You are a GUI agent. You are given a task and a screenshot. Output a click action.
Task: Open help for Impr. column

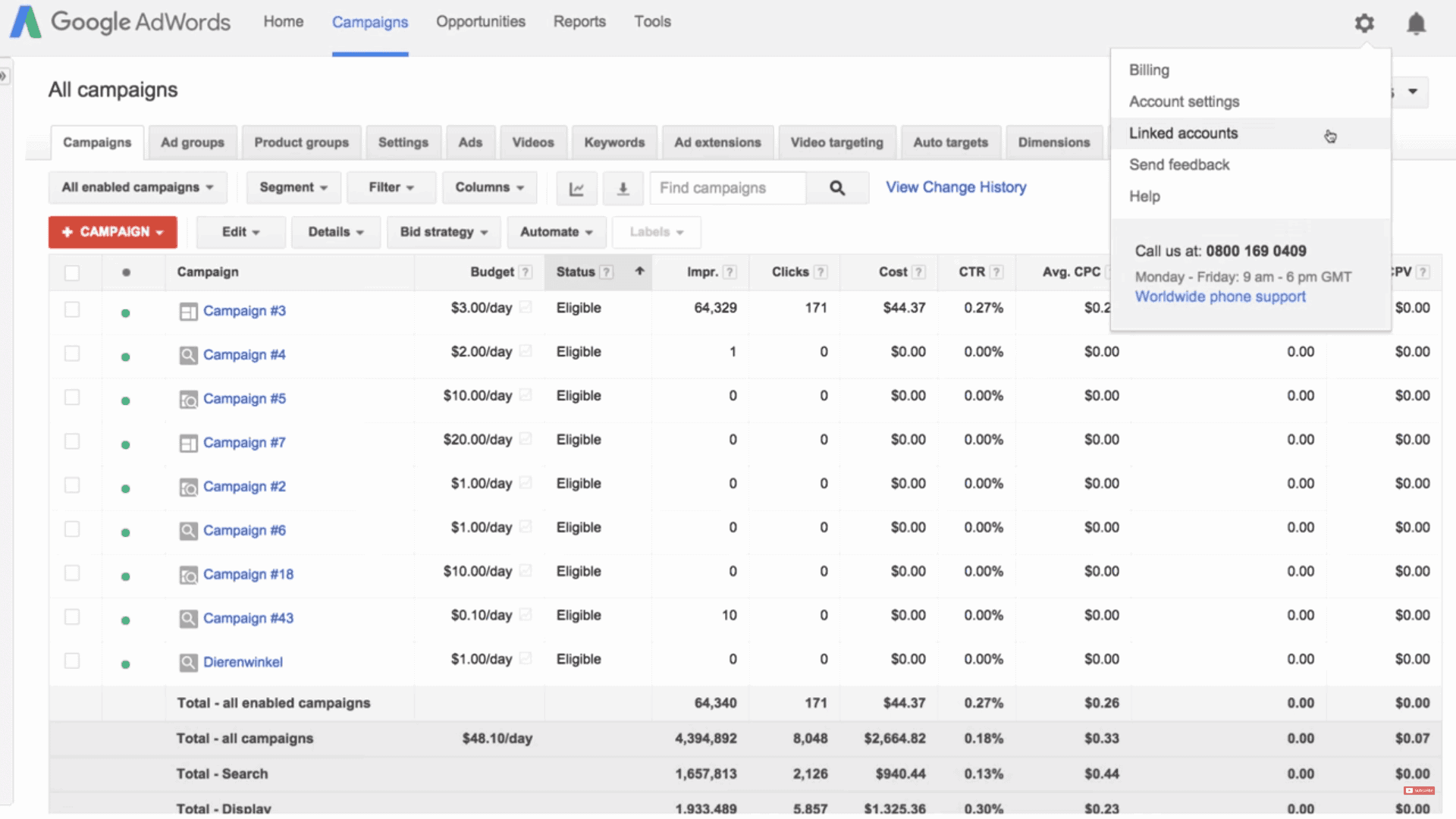(730, 272)
